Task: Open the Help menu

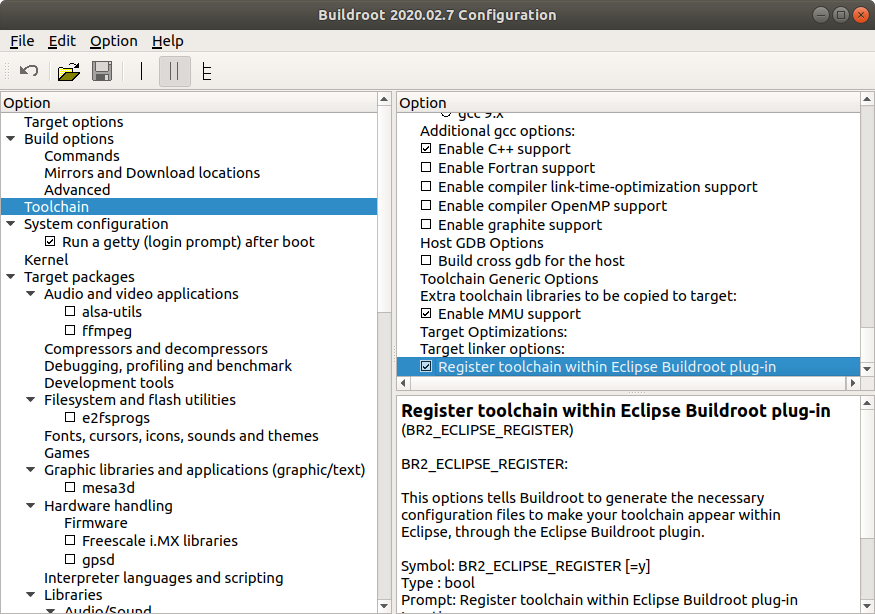Action: coord(167,41)
